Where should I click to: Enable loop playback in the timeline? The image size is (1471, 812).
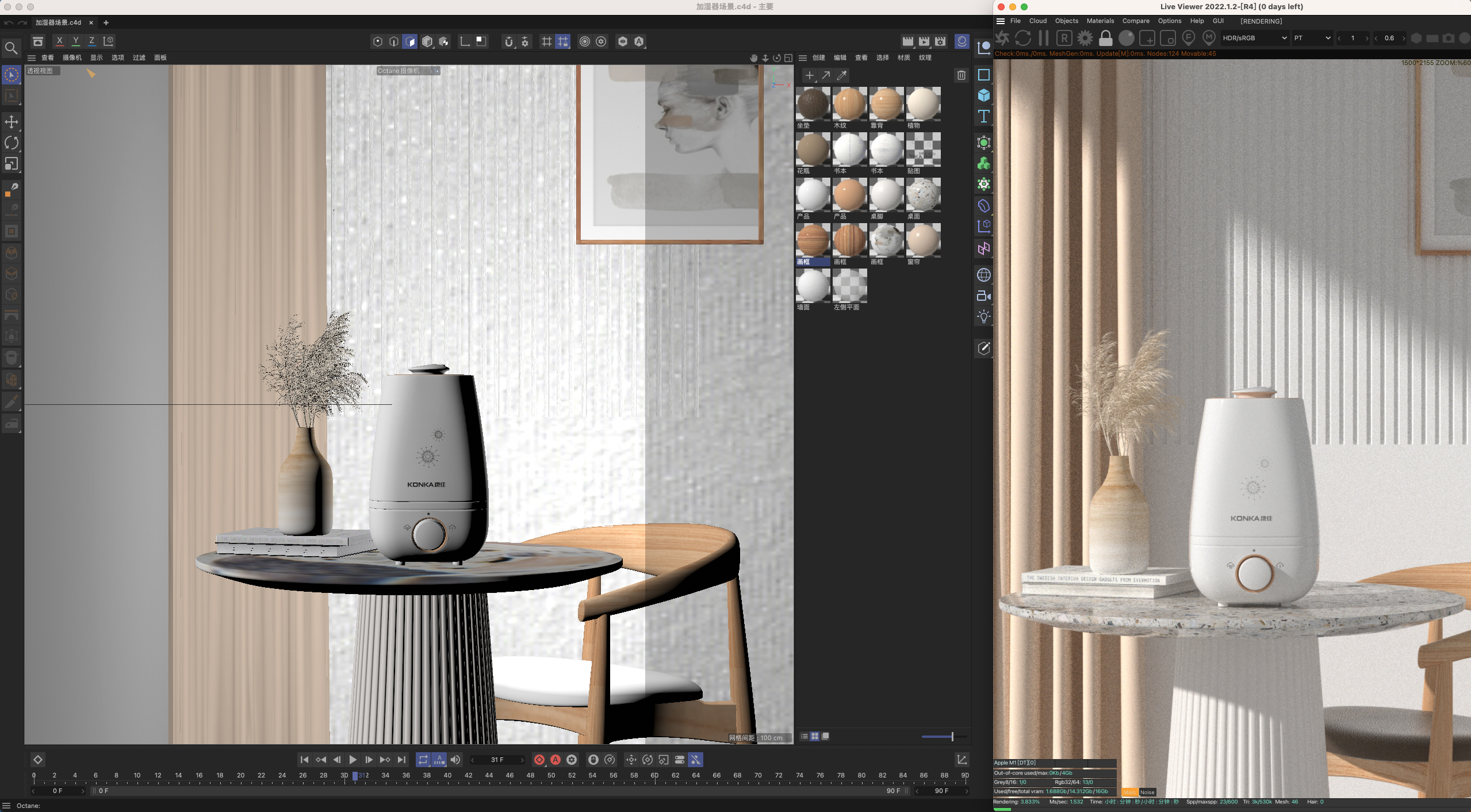[x=423, y=759]
